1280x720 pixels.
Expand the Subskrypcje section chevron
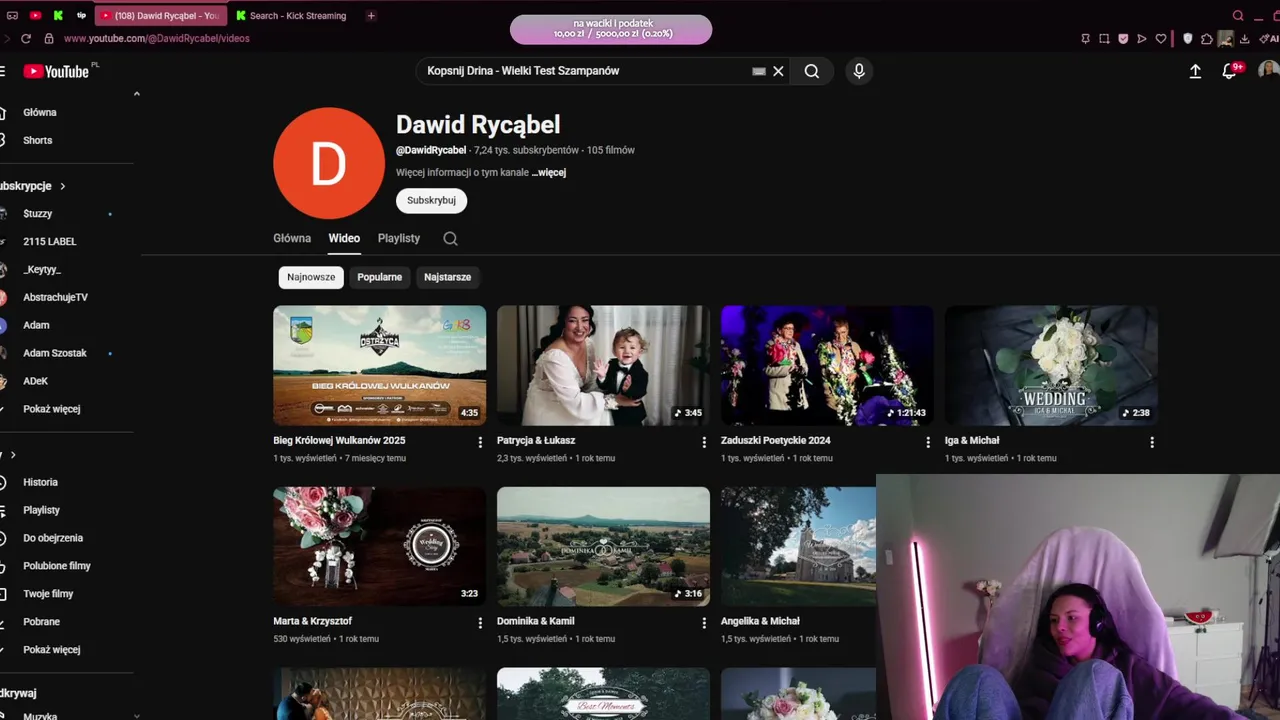(62, 186)
